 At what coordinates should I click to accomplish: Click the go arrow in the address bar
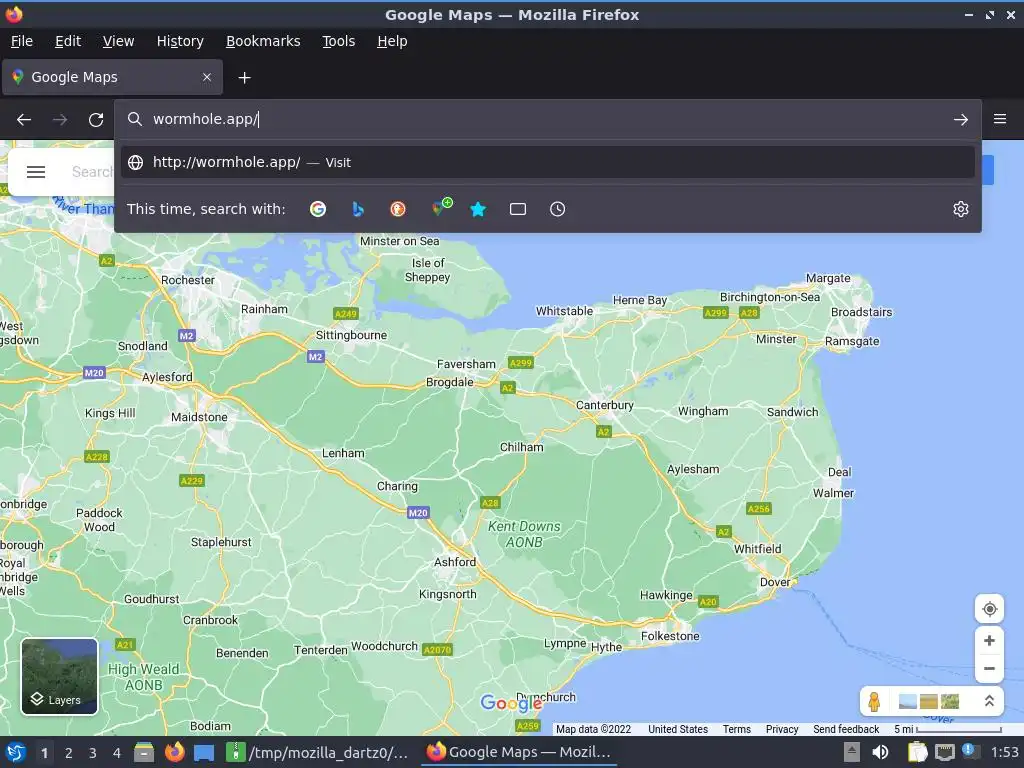pos(961,120)
